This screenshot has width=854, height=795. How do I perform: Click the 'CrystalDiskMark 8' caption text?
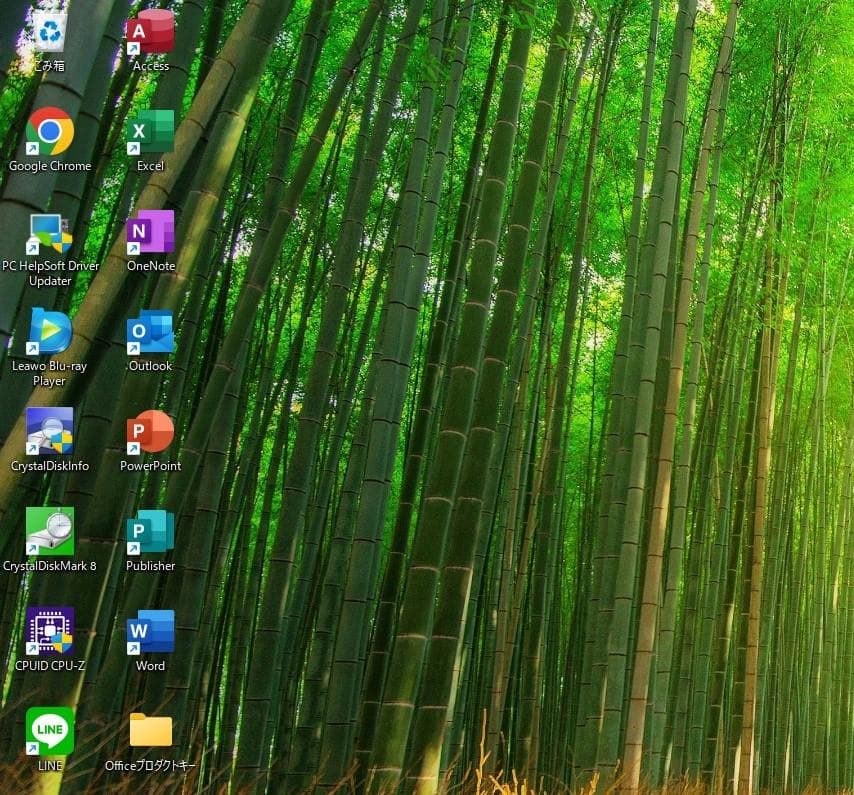[x=49, y=566]
